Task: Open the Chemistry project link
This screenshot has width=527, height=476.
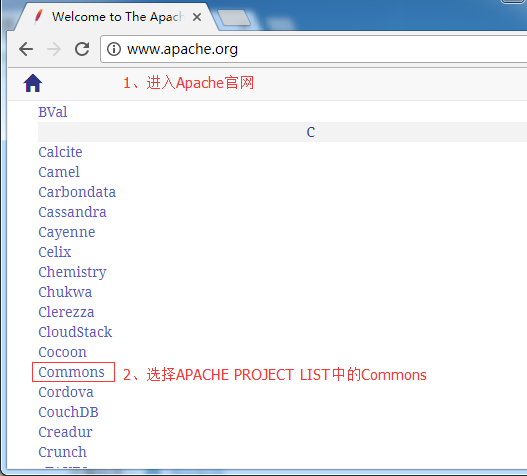Action: coord(72,272)
